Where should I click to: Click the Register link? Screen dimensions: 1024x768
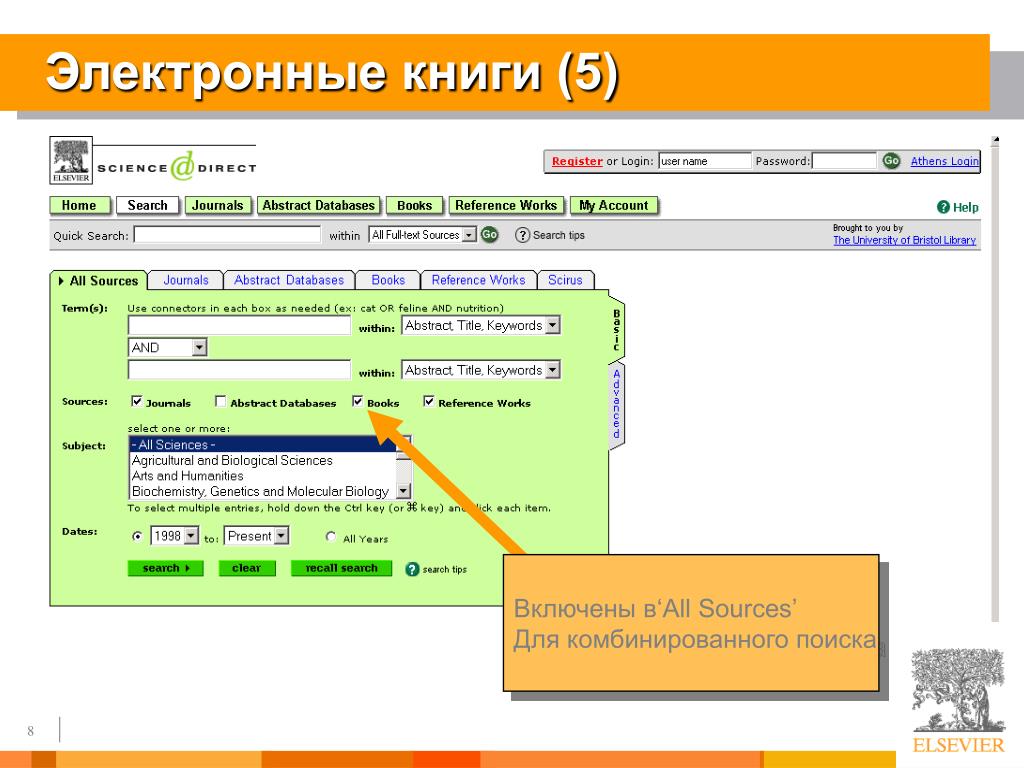[577, 161]
